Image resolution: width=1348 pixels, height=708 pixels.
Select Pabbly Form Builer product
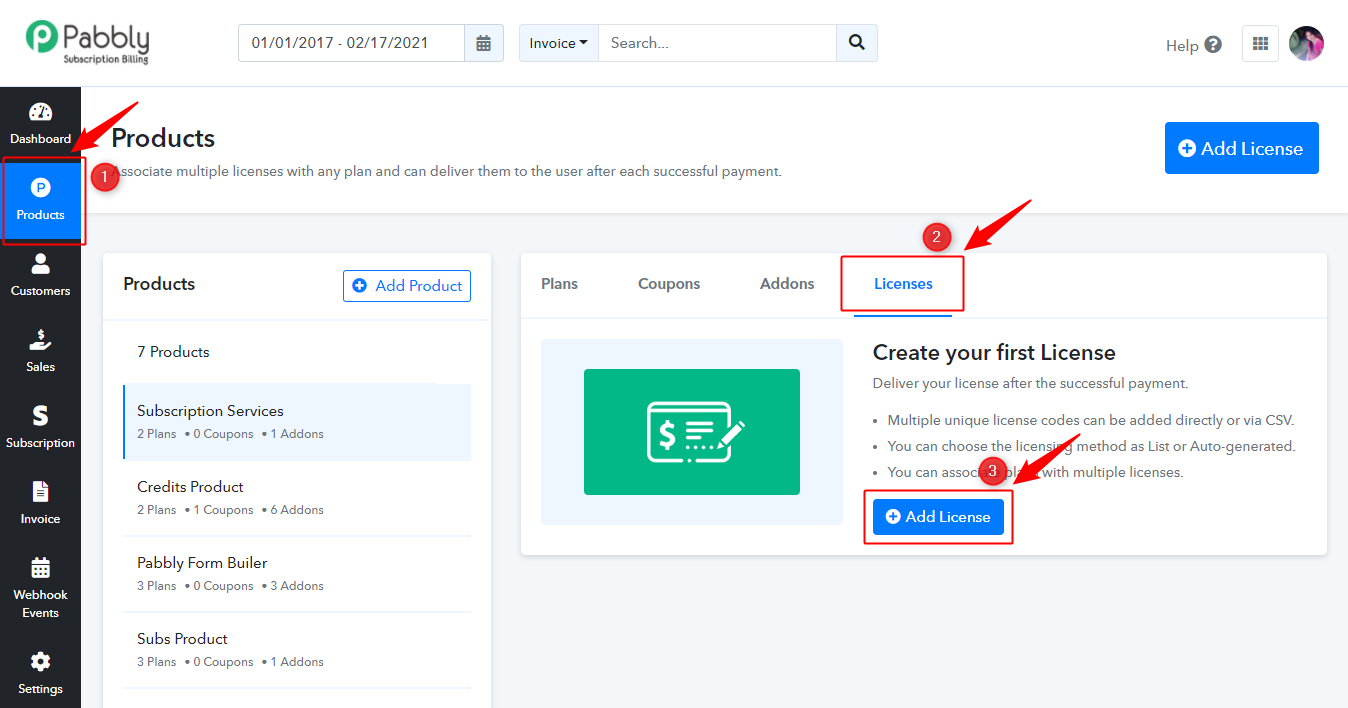click(297, 574)
